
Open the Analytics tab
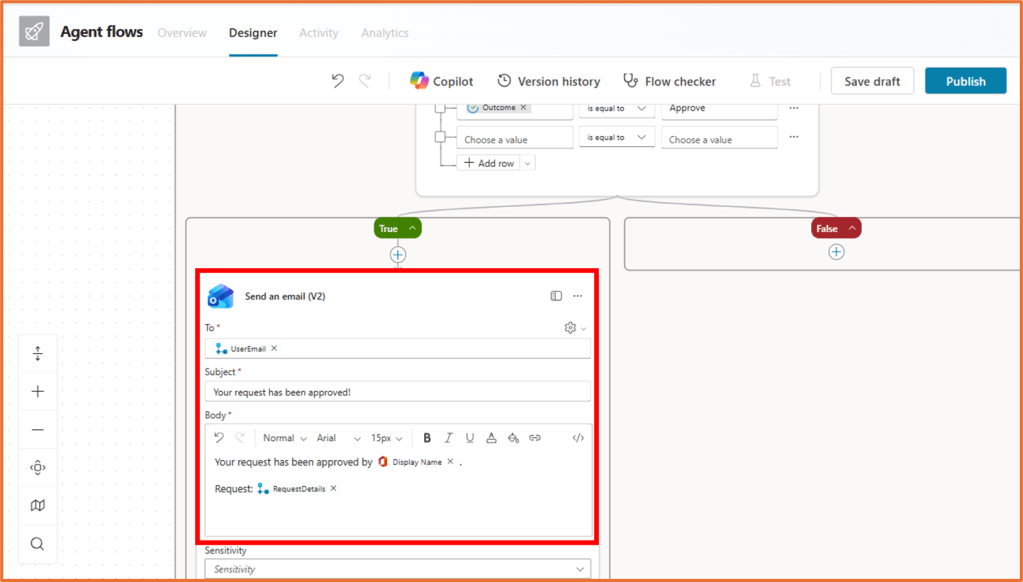(384, 32)
